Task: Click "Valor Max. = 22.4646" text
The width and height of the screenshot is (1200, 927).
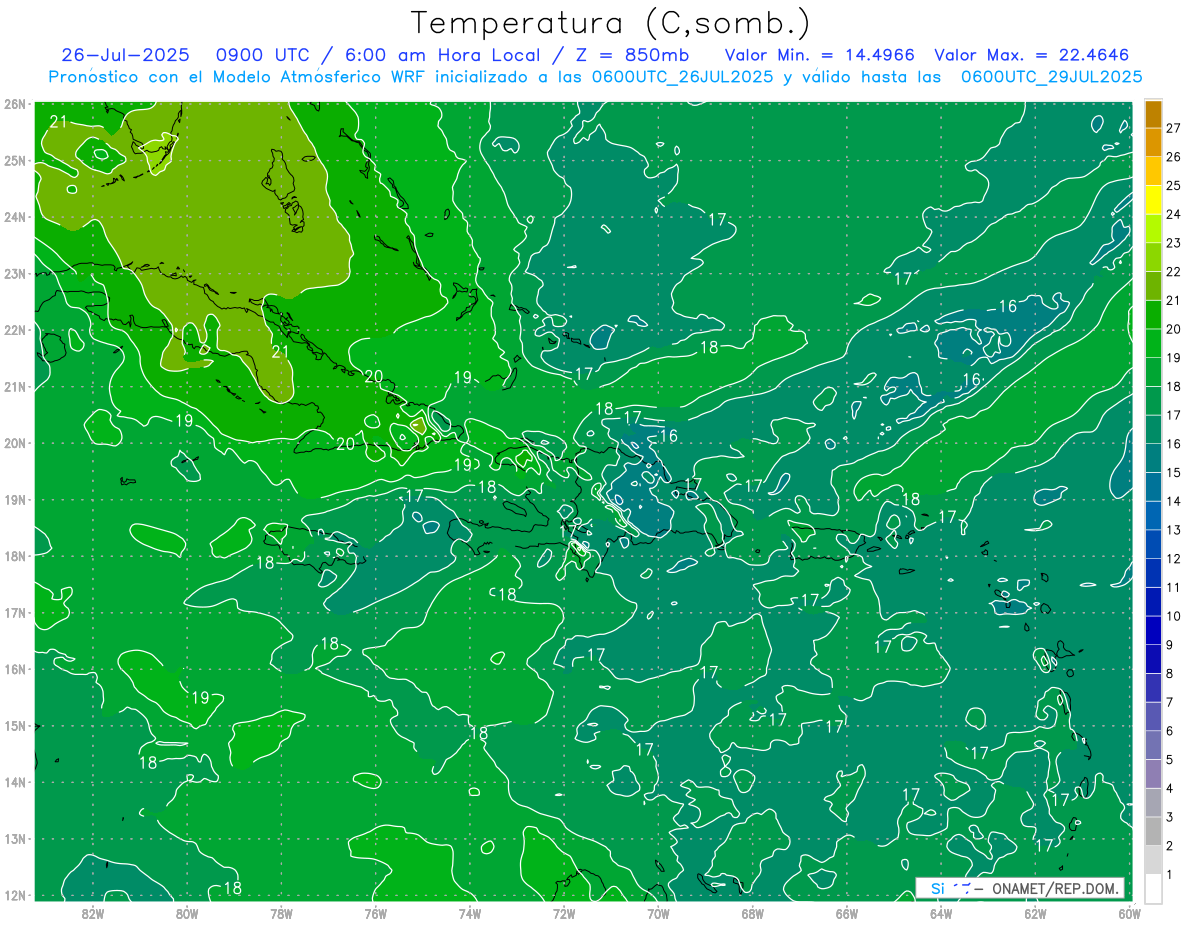Action: coord(1034,55)
